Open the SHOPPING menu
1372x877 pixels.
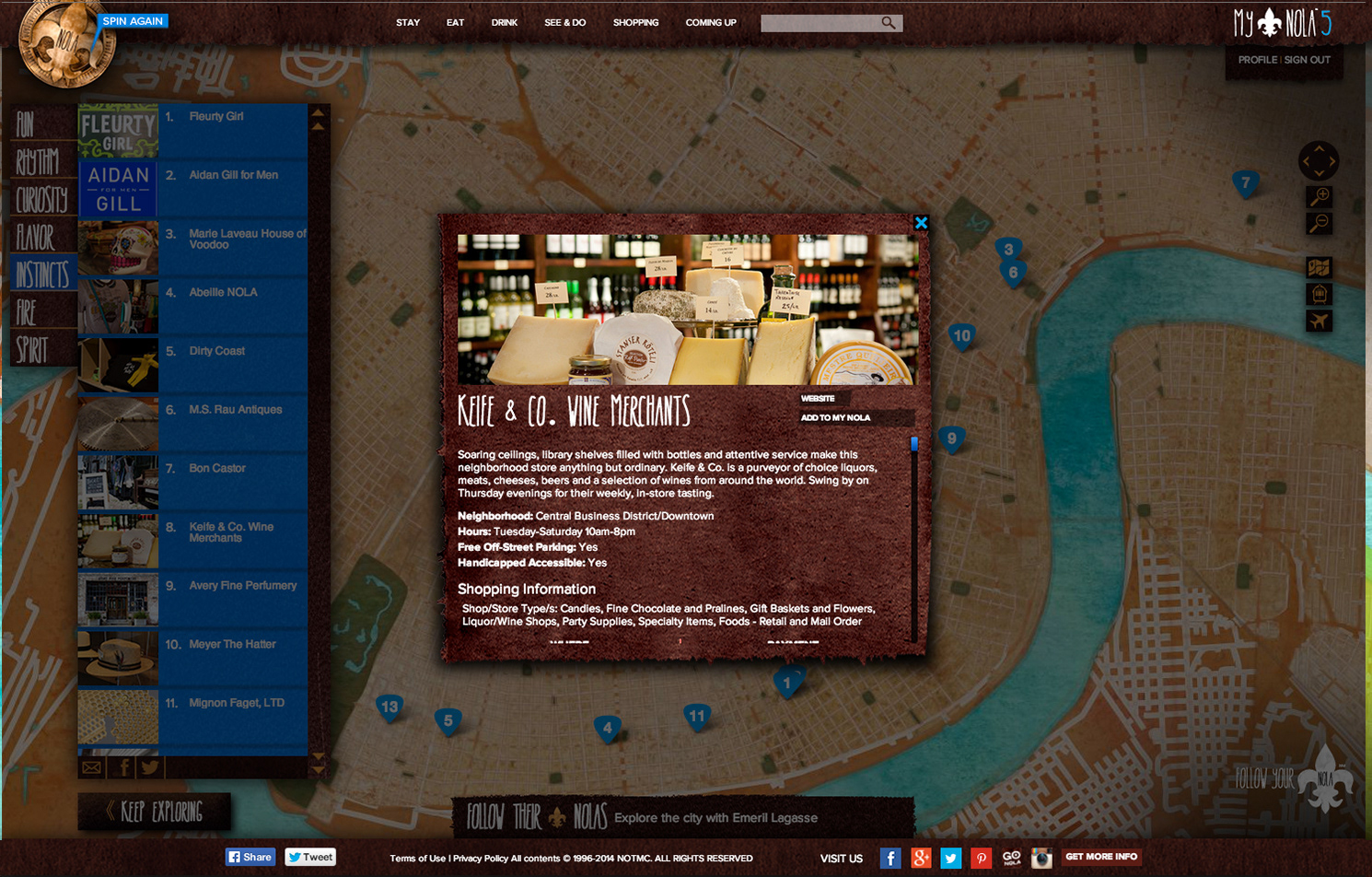click(635, 23)
